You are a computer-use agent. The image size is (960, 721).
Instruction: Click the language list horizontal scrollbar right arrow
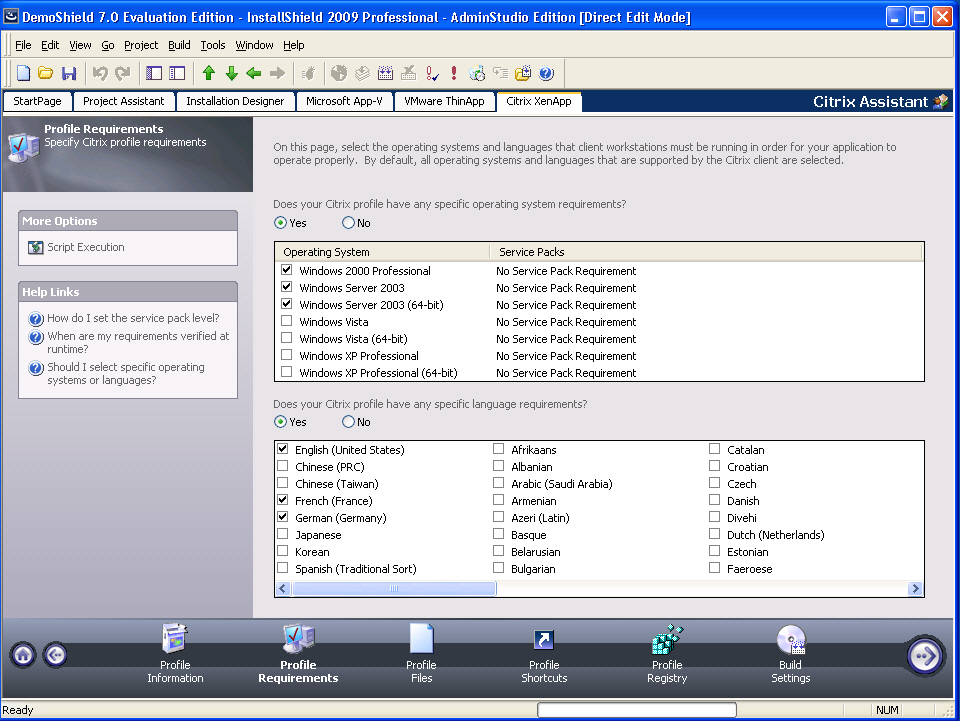point(915,589)
